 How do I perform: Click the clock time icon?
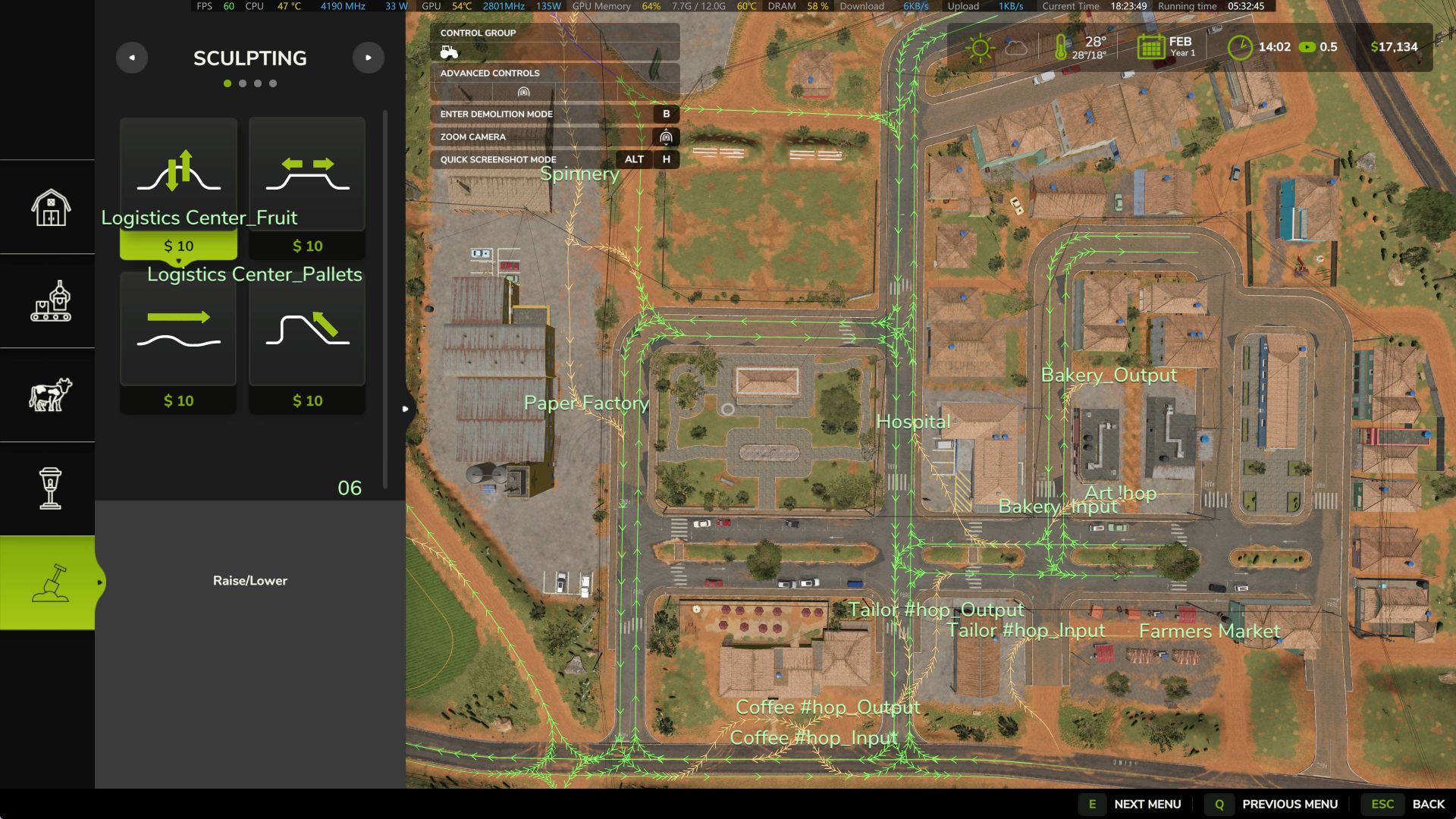(1240, 47)
